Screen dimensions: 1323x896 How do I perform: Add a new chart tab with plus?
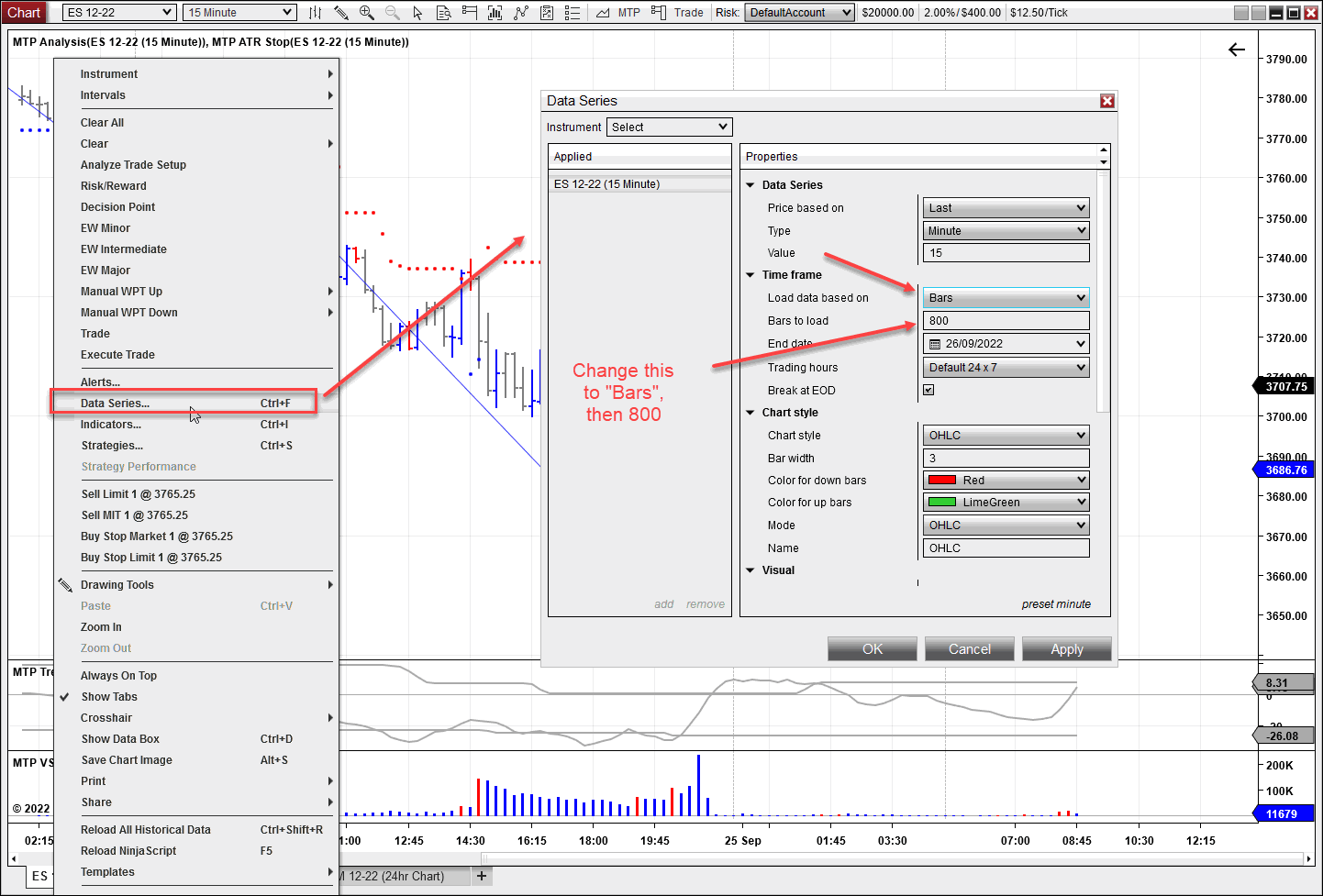point(482,876)
